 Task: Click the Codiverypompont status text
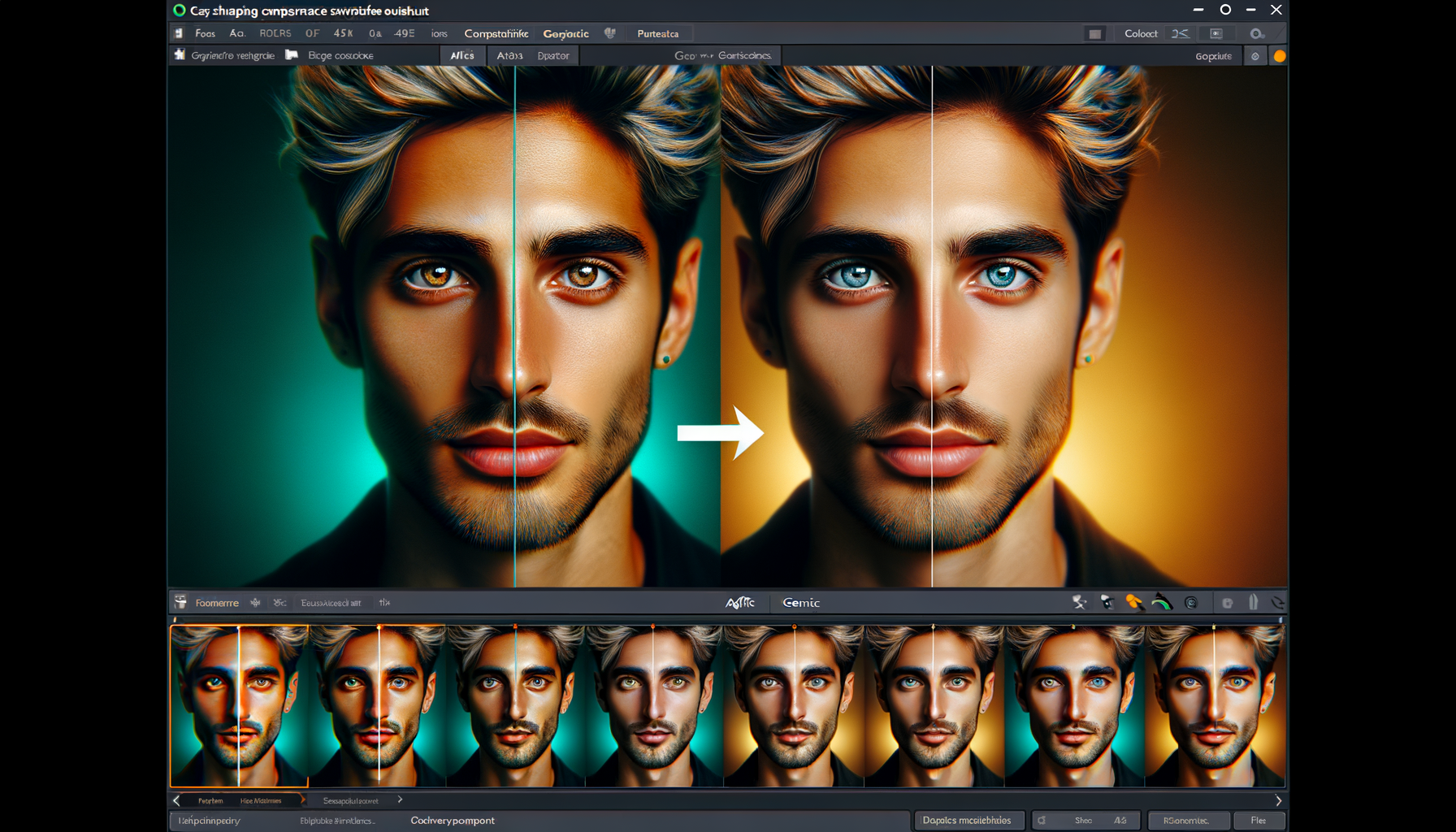(453, 821)
